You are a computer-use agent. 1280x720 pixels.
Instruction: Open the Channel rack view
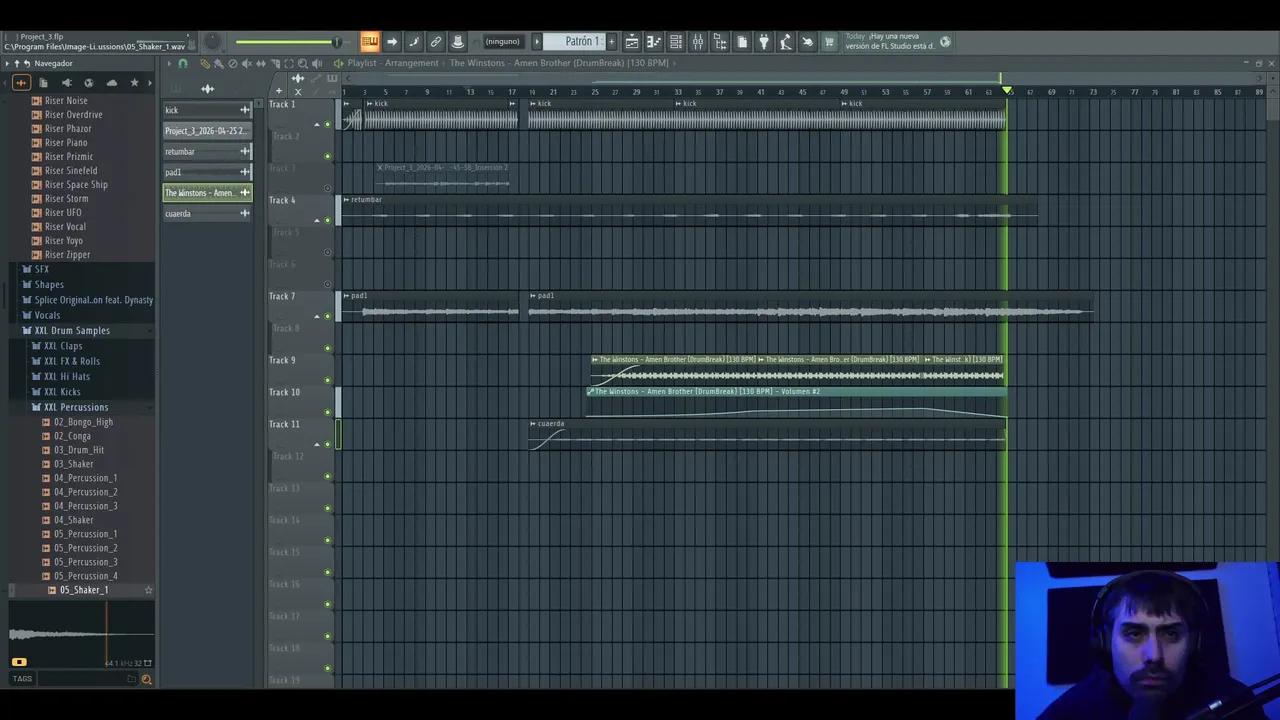(x=676, y=42)
